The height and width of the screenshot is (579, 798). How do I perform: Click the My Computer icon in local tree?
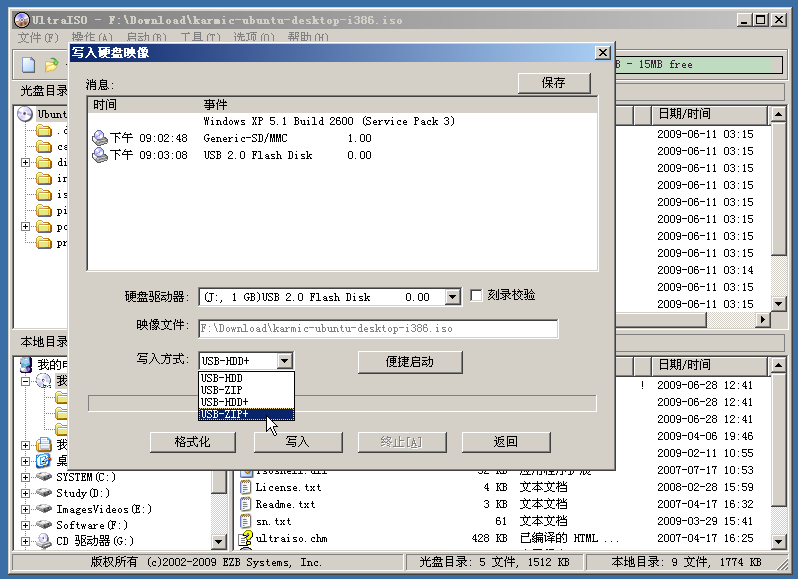coord(25,364)
